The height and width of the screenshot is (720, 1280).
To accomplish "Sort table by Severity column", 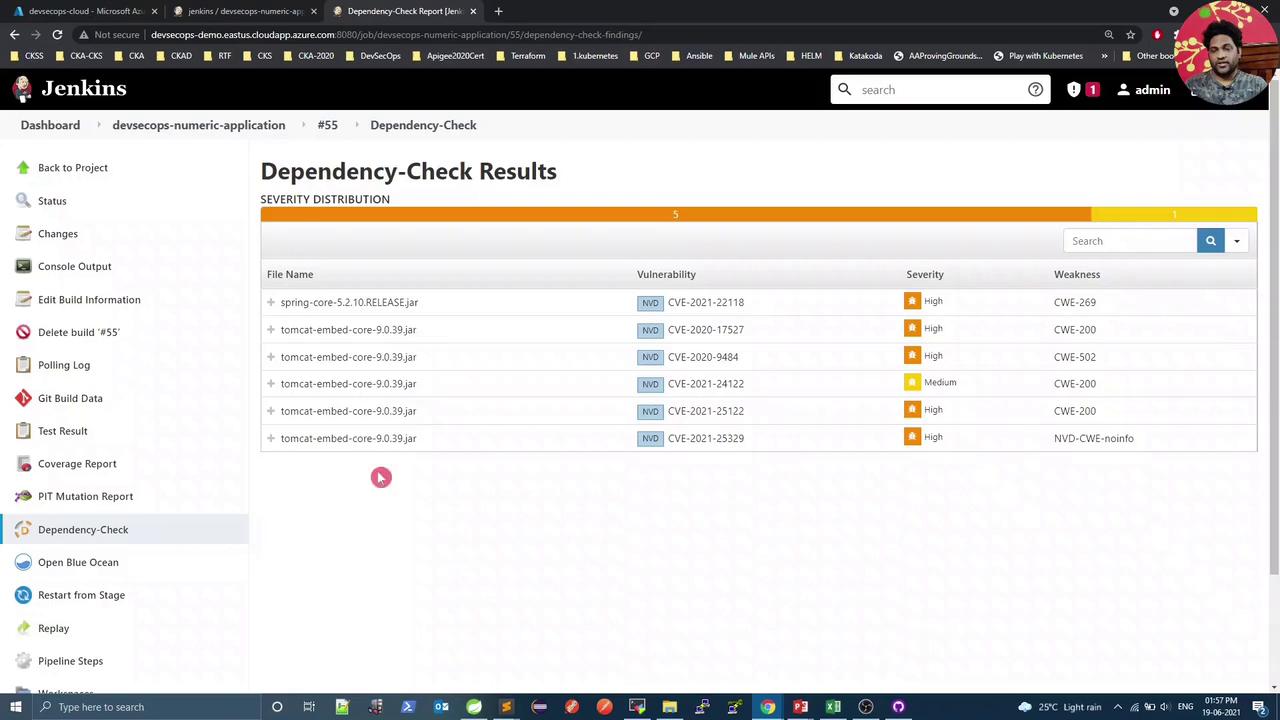I will pos(925,274).
